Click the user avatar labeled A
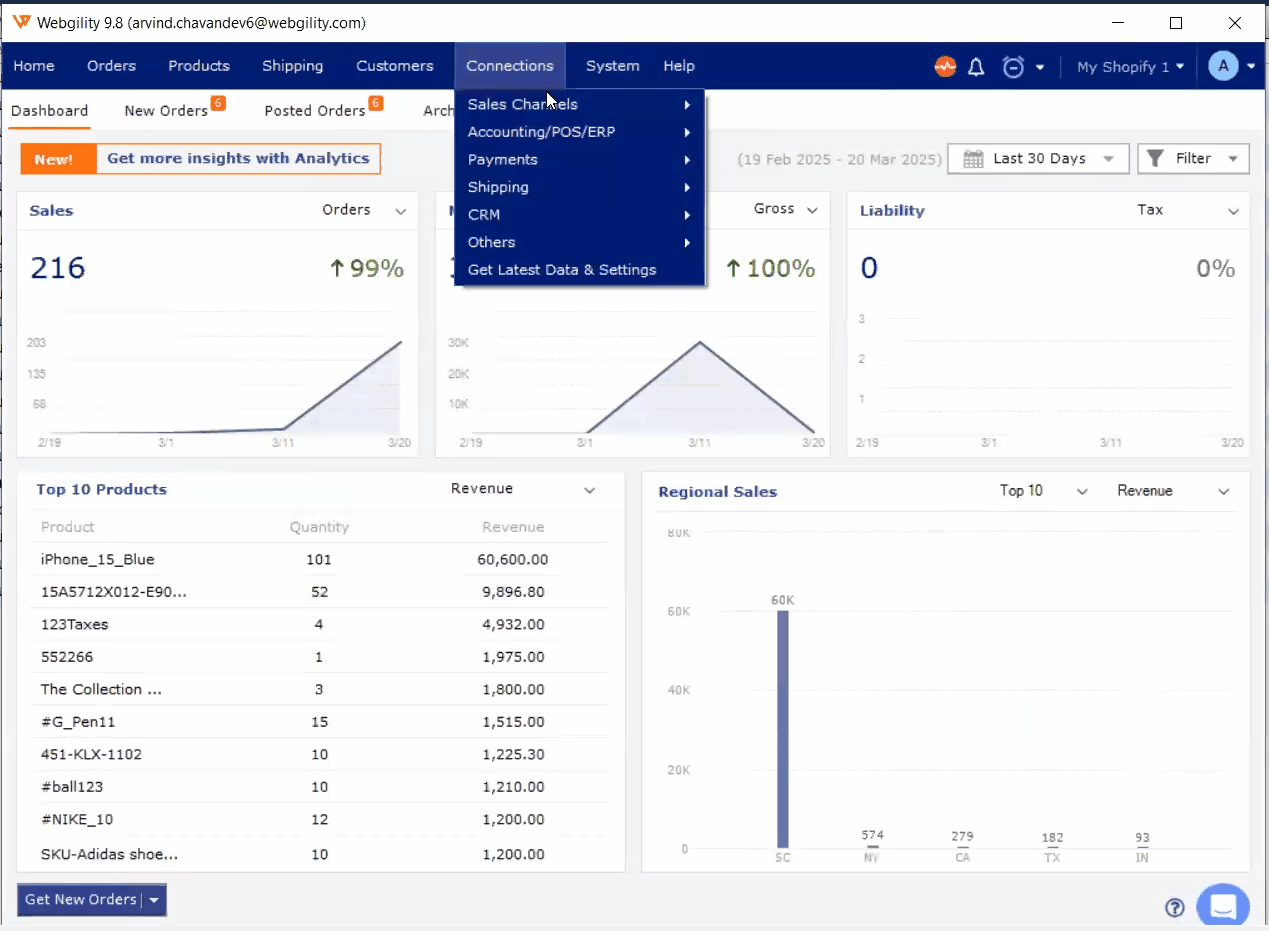The image size is (1269, 931). (1223, 66)
